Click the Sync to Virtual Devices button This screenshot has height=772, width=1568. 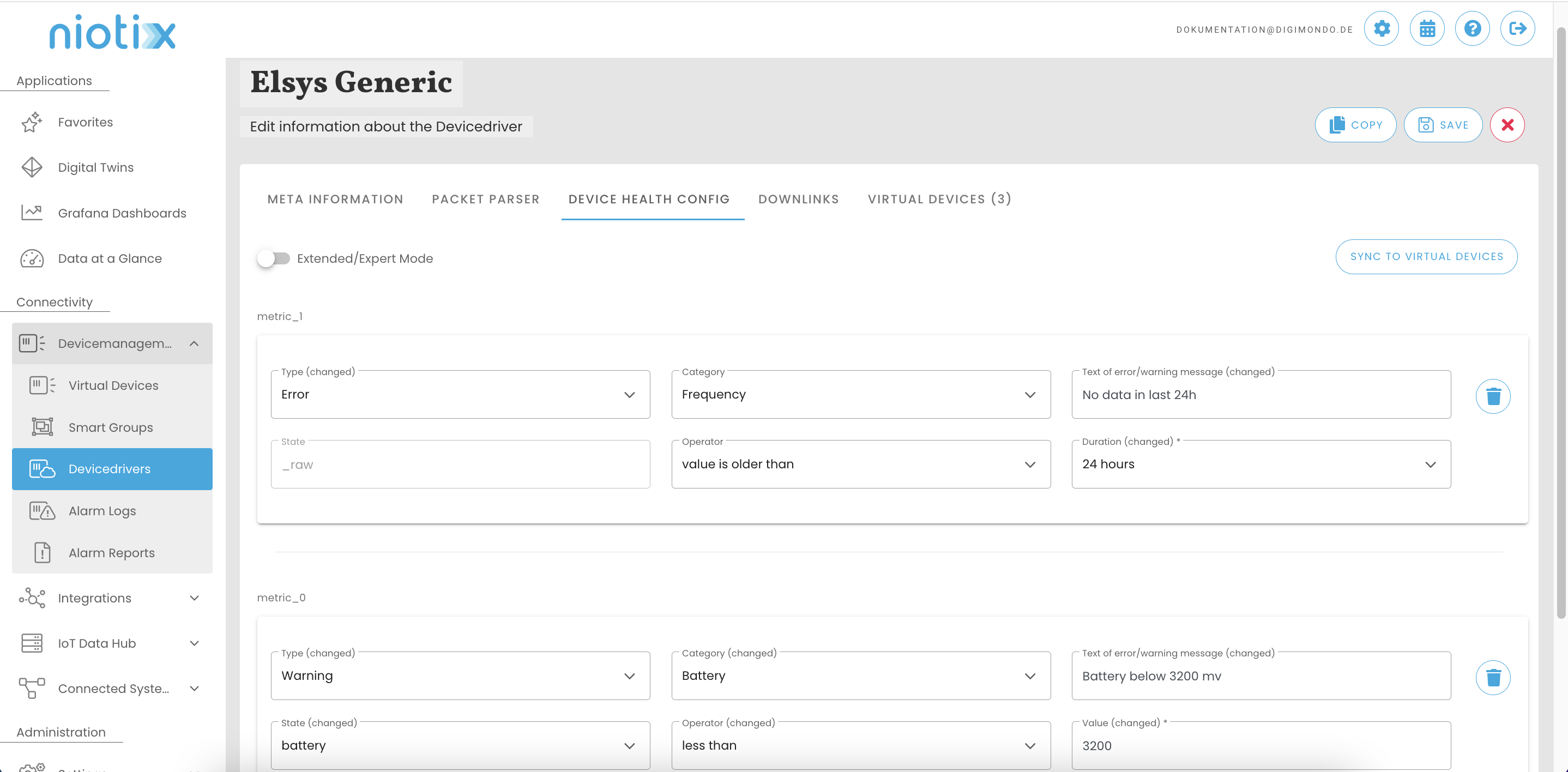coord(1426,257)
